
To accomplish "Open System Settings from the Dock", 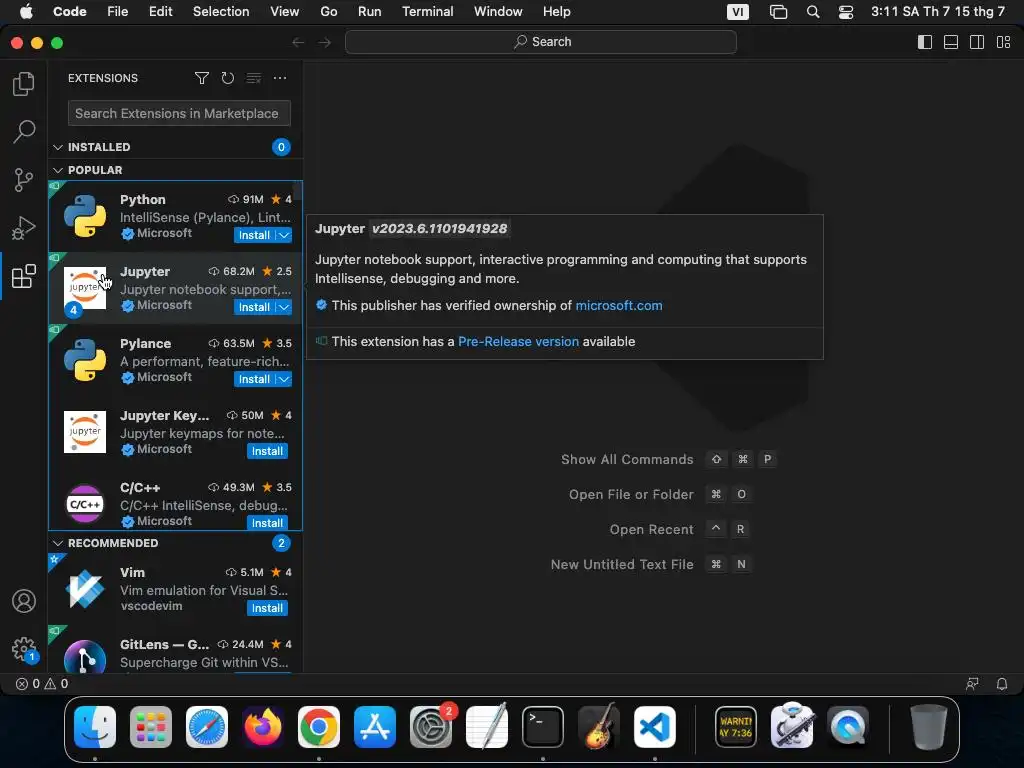I will 431,727.
